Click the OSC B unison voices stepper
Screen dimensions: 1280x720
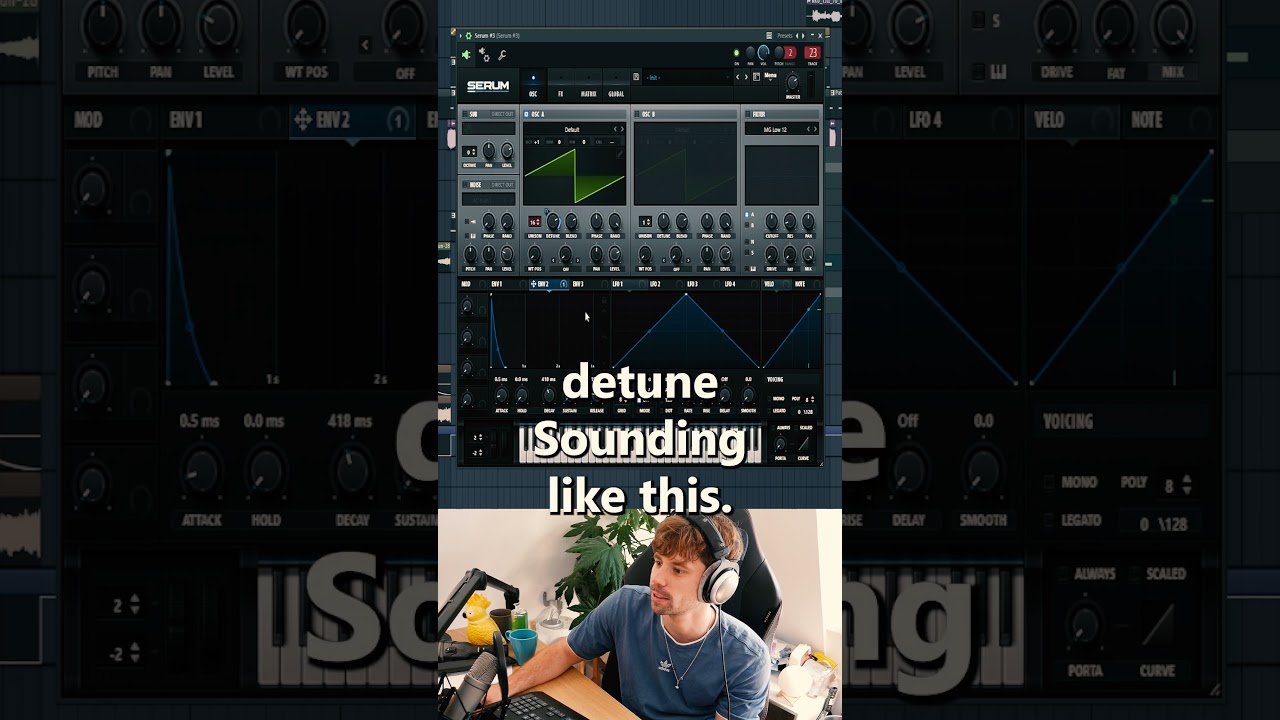pyautogui.click(x=645, y=221)
